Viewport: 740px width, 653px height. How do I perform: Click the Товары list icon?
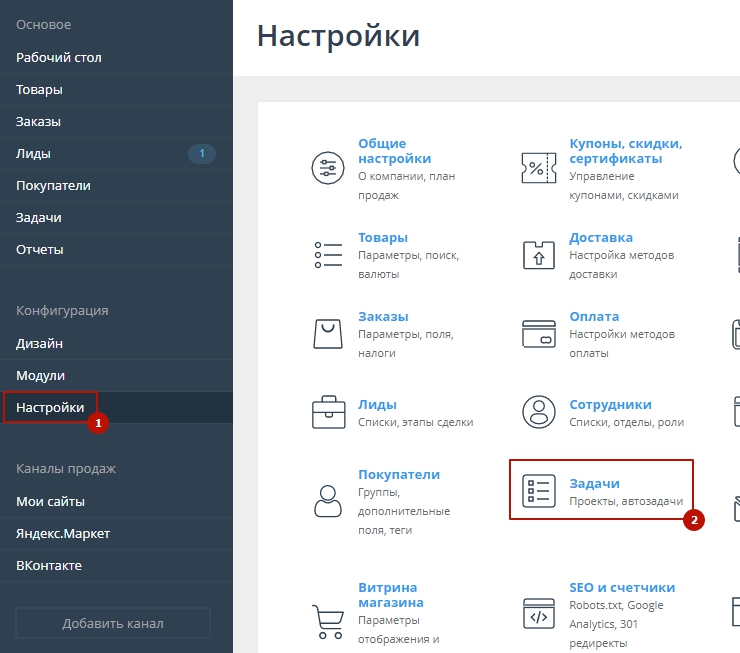327,254
